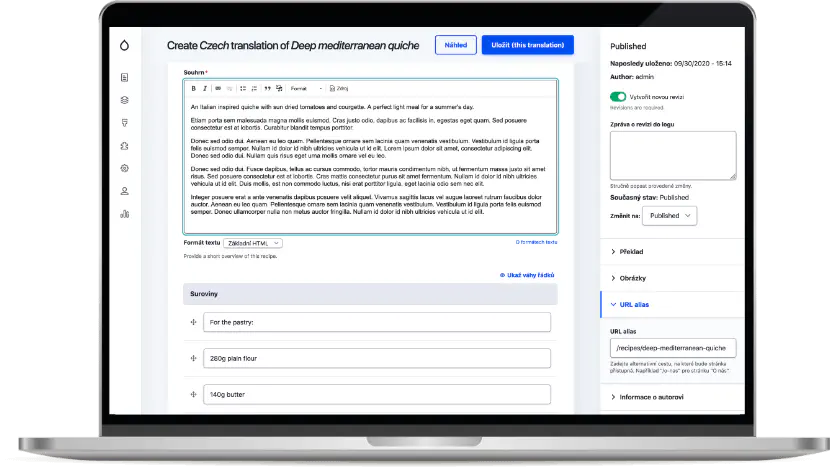Screen dimensions: 830x468
Task: Click the URL alias input field
Action: (673, 348)
